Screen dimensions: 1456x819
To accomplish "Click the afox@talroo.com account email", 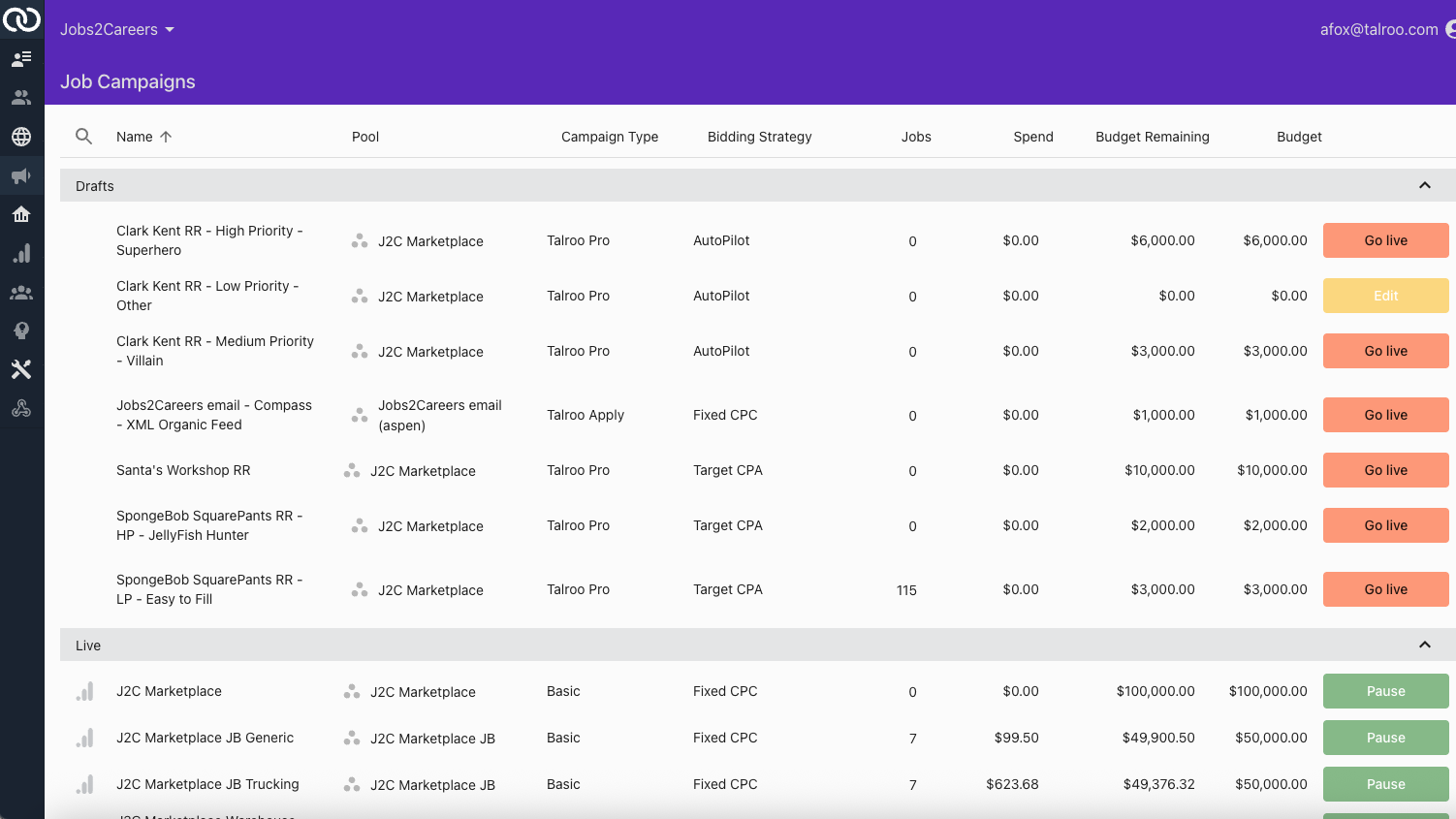I will click(x=1378, y=29).
